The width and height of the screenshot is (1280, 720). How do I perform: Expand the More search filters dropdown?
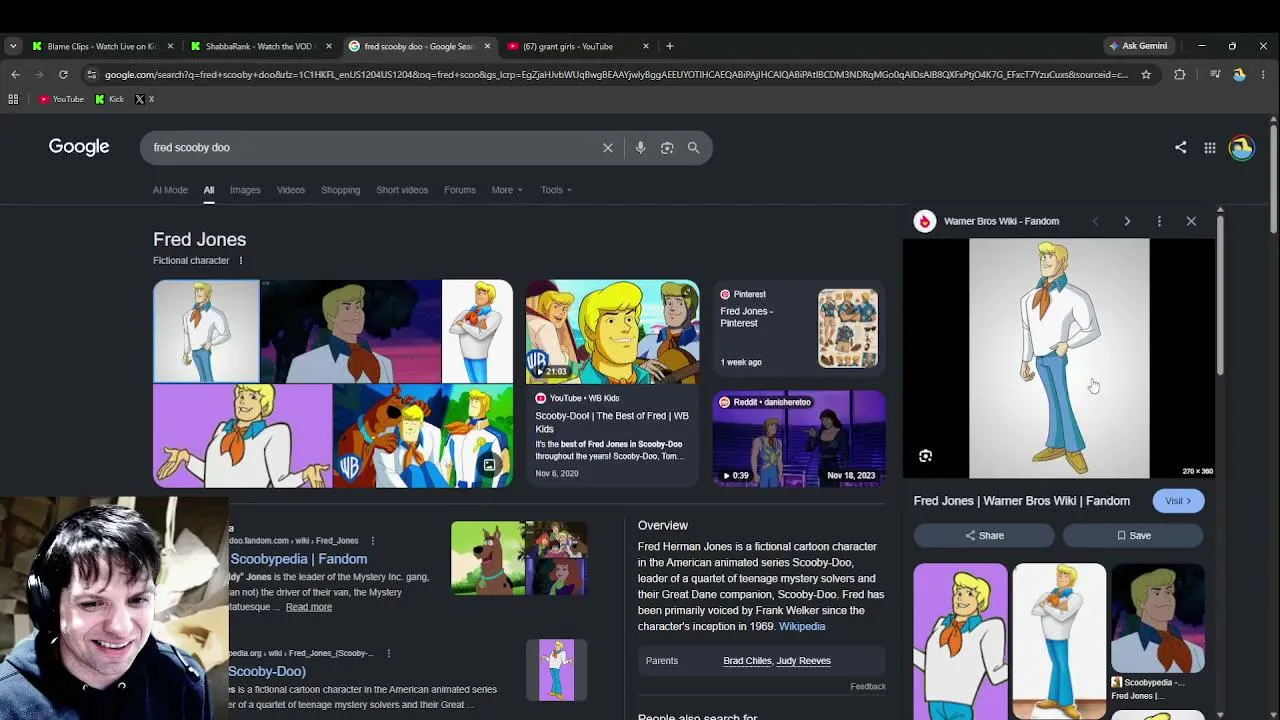click(x=507, y=190)
